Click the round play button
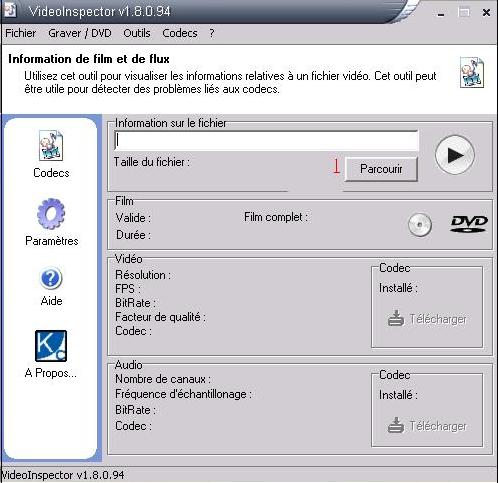498x483 pixels. (x=455, y=155)
